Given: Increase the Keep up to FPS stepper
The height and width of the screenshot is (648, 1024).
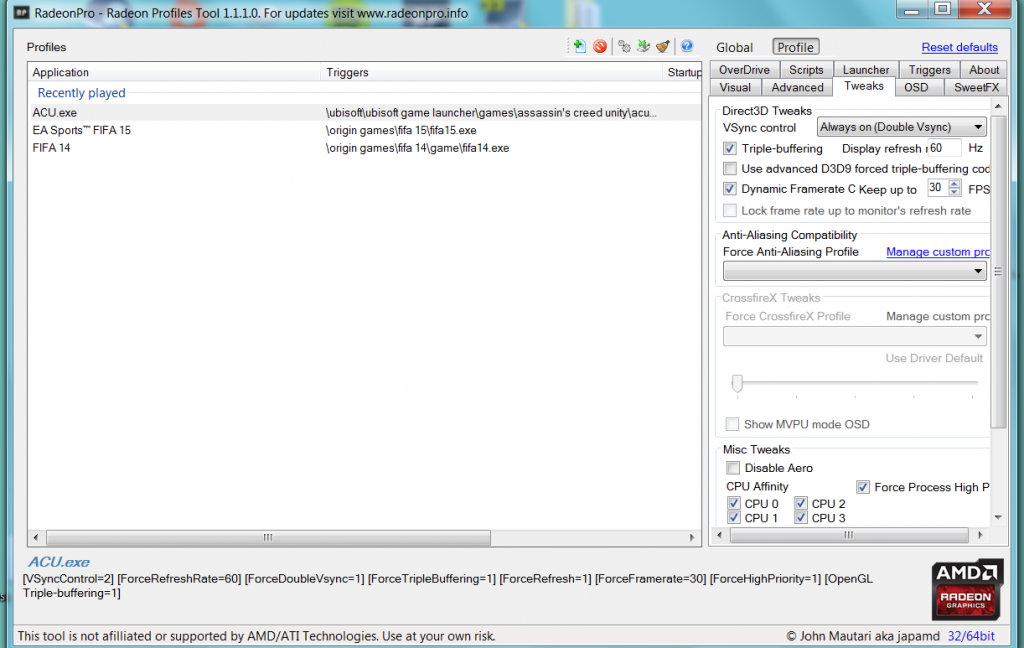Looking at the screenshot, I should pyautogui.click(x=954, y=184).
